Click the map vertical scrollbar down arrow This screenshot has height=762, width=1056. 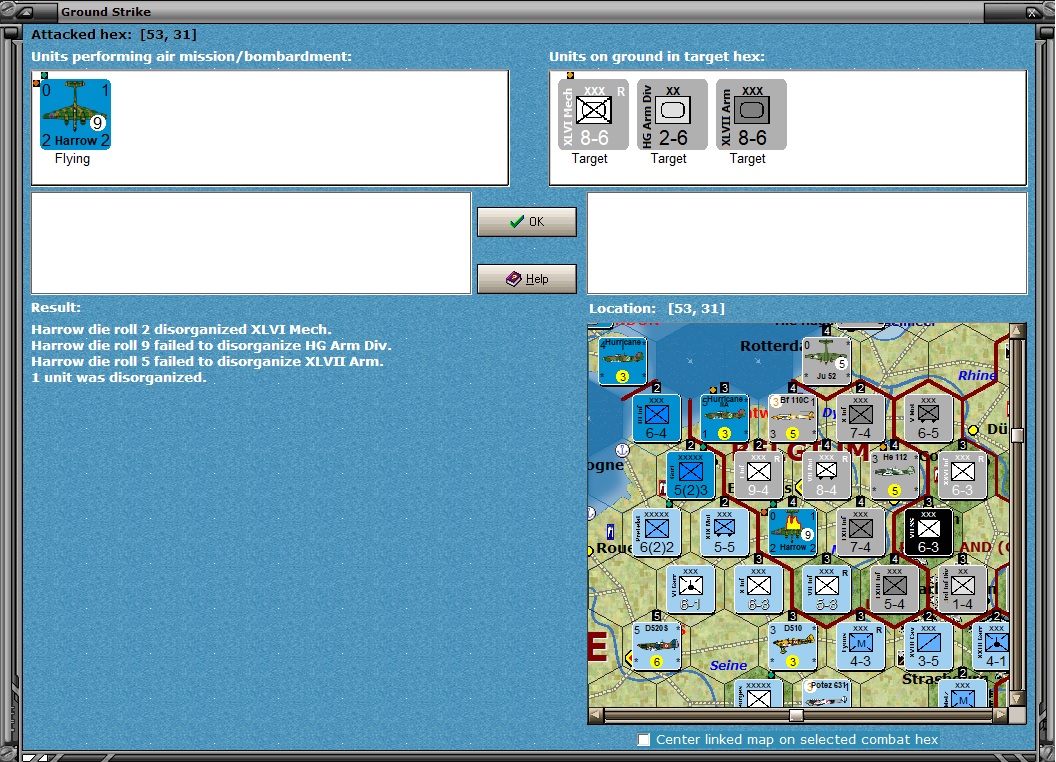(x=1017, y=698)
